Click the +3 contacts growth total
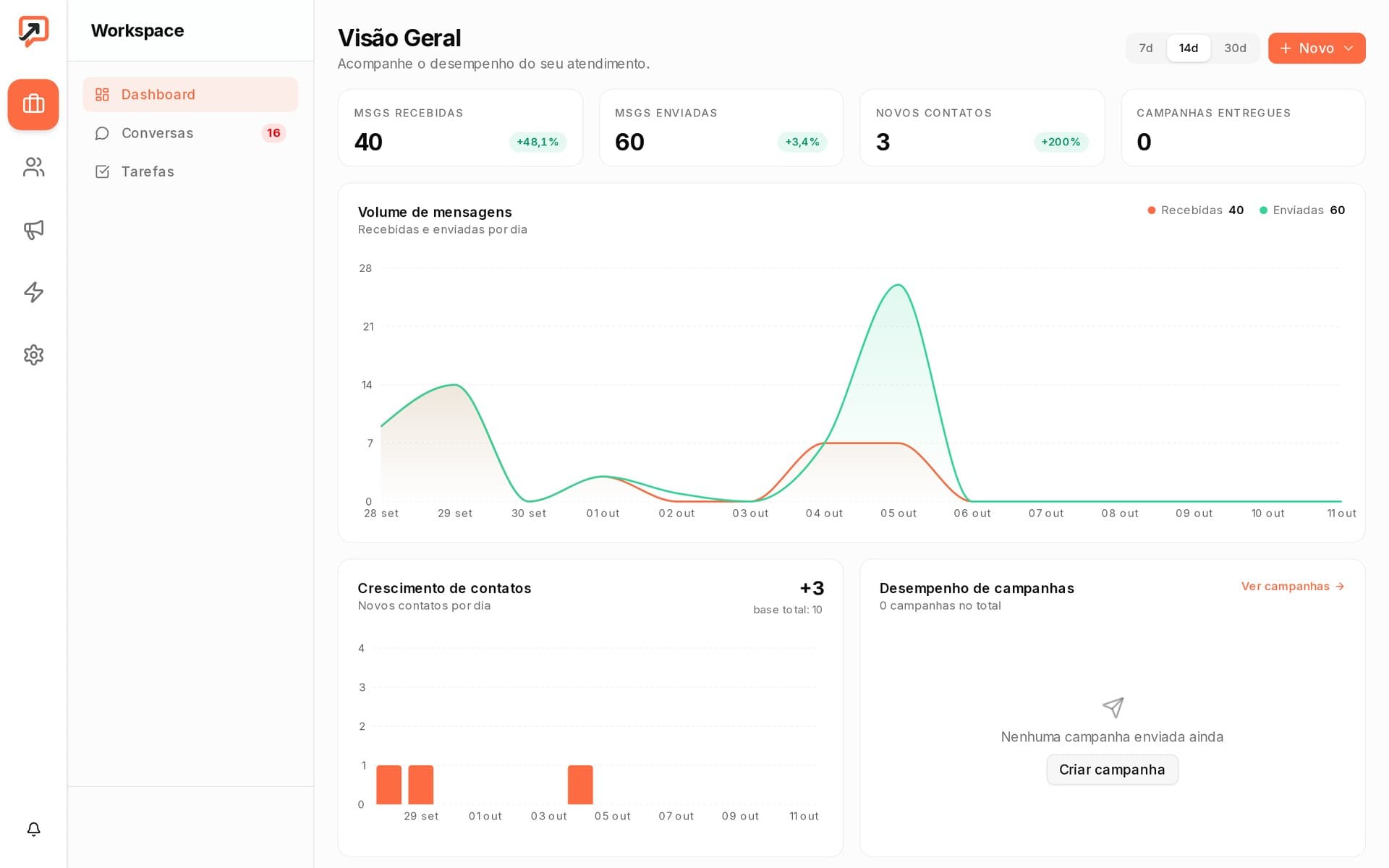The image size is (1389, 868). pyautogui.click(x=812, y=588)
